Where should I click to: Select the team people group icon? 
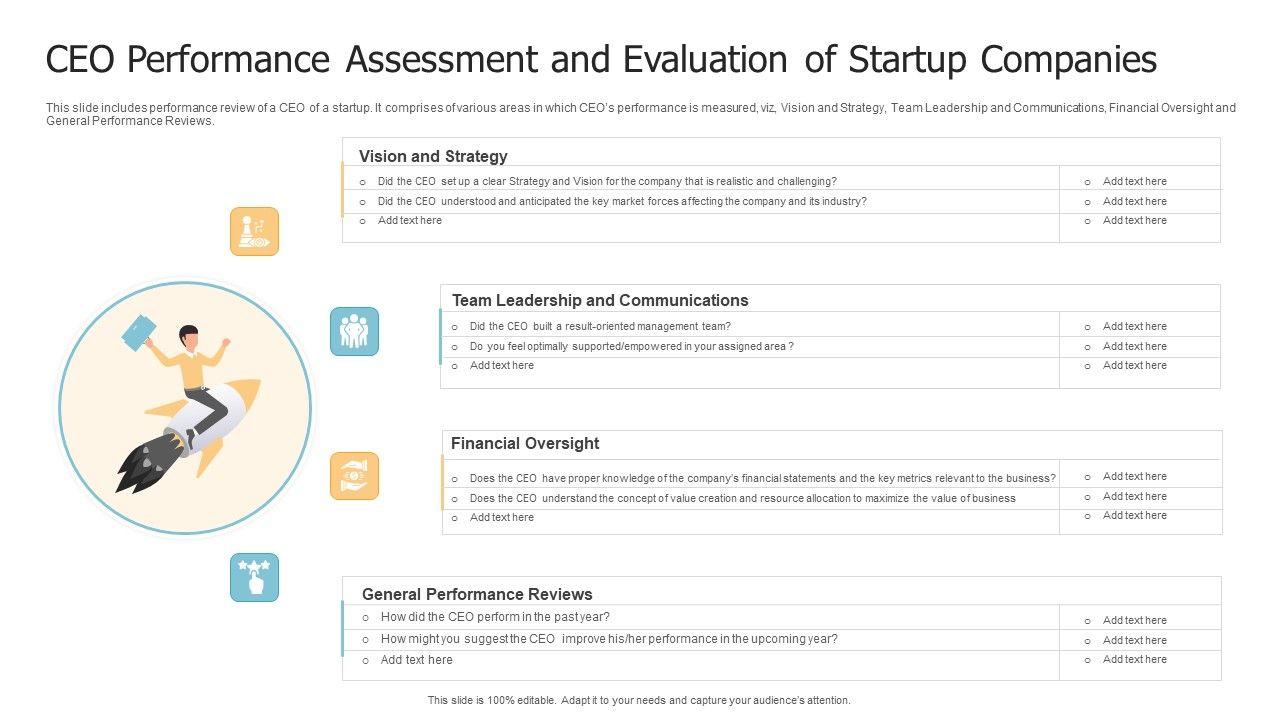click(354, 332)
